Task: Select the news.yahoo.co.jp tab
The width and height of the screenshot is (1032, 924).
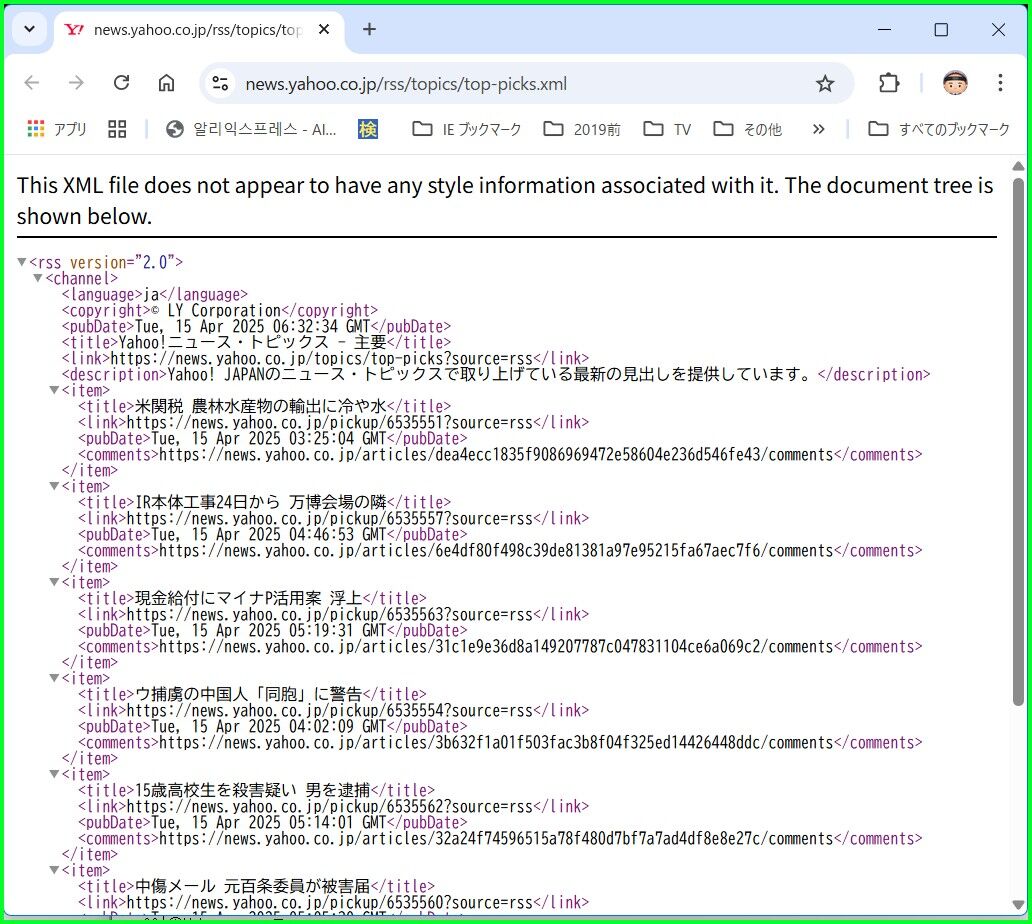Action: [x=200, y=30]
